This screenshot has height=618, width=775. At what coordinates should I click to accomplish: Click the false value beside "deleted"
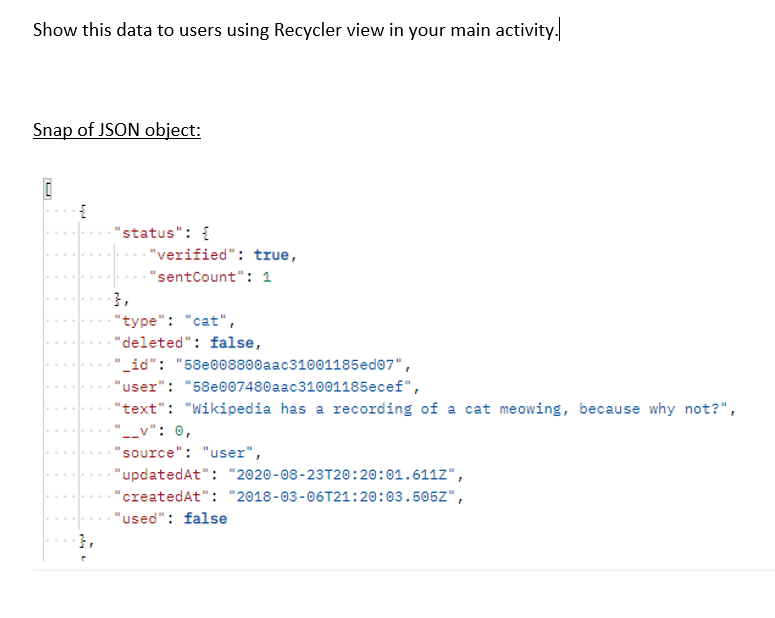tap(232, 342)
